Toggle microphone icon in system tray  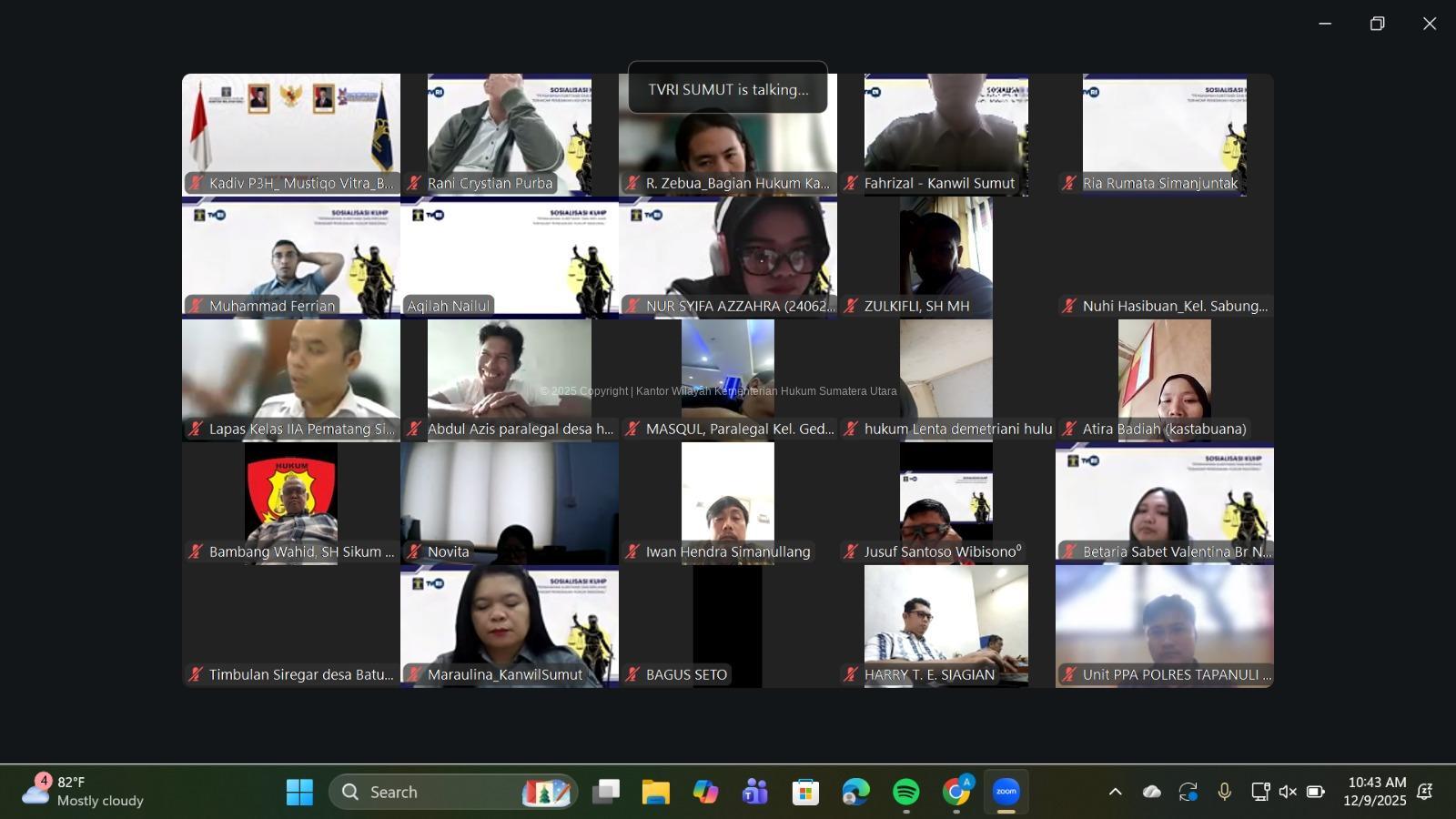(1224, 792)
